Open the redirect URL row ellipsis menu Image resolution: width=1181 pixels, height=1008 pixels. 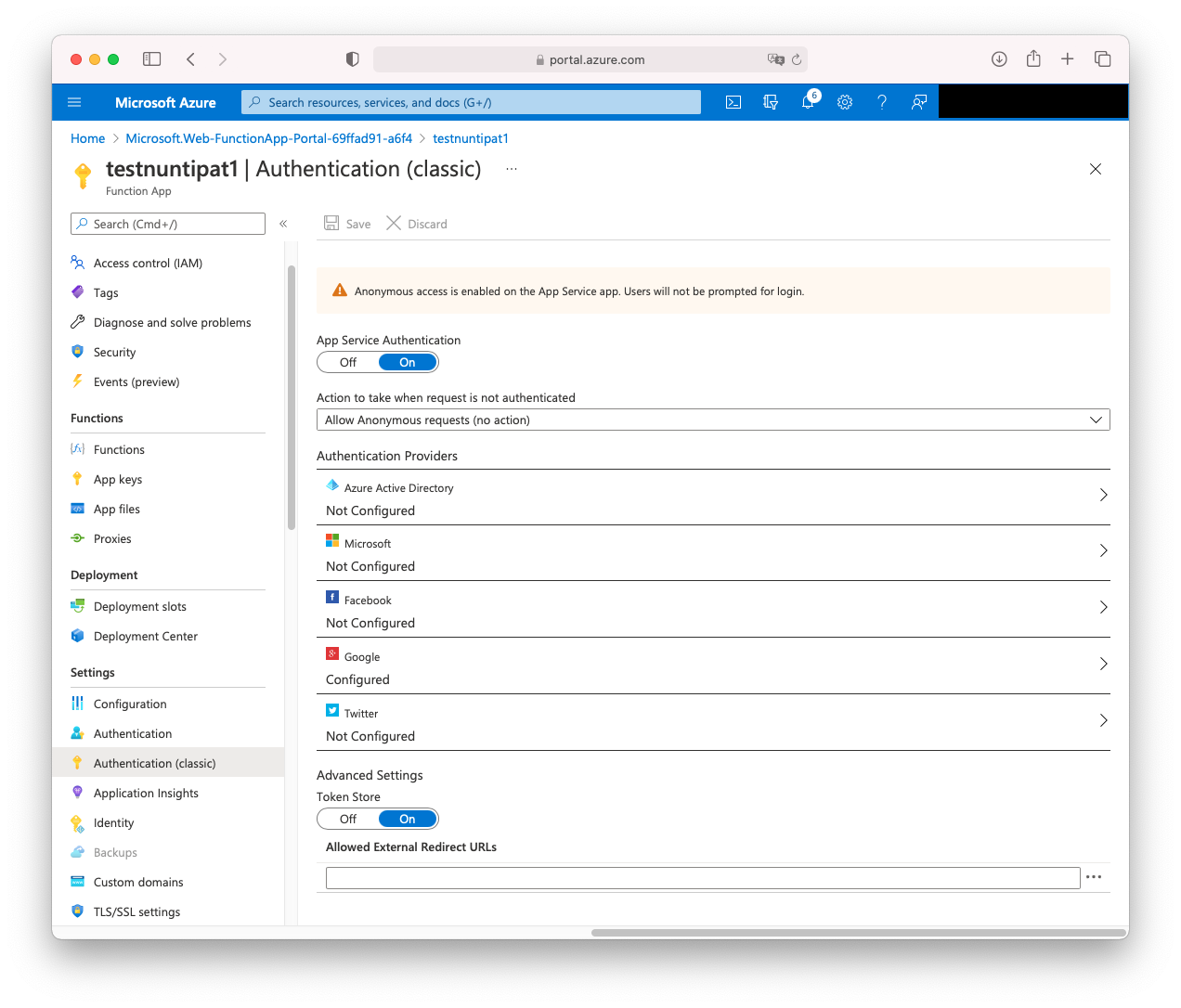(x=1094, y=877)
